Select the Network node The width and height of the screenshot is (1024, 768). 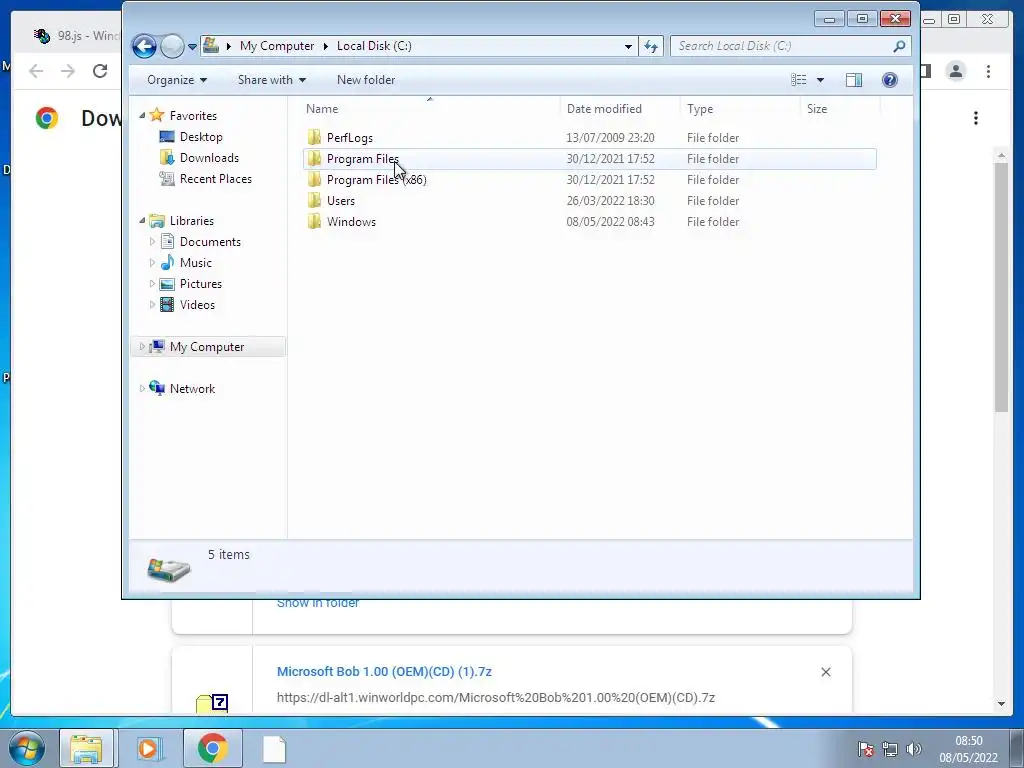pos(192,389)
